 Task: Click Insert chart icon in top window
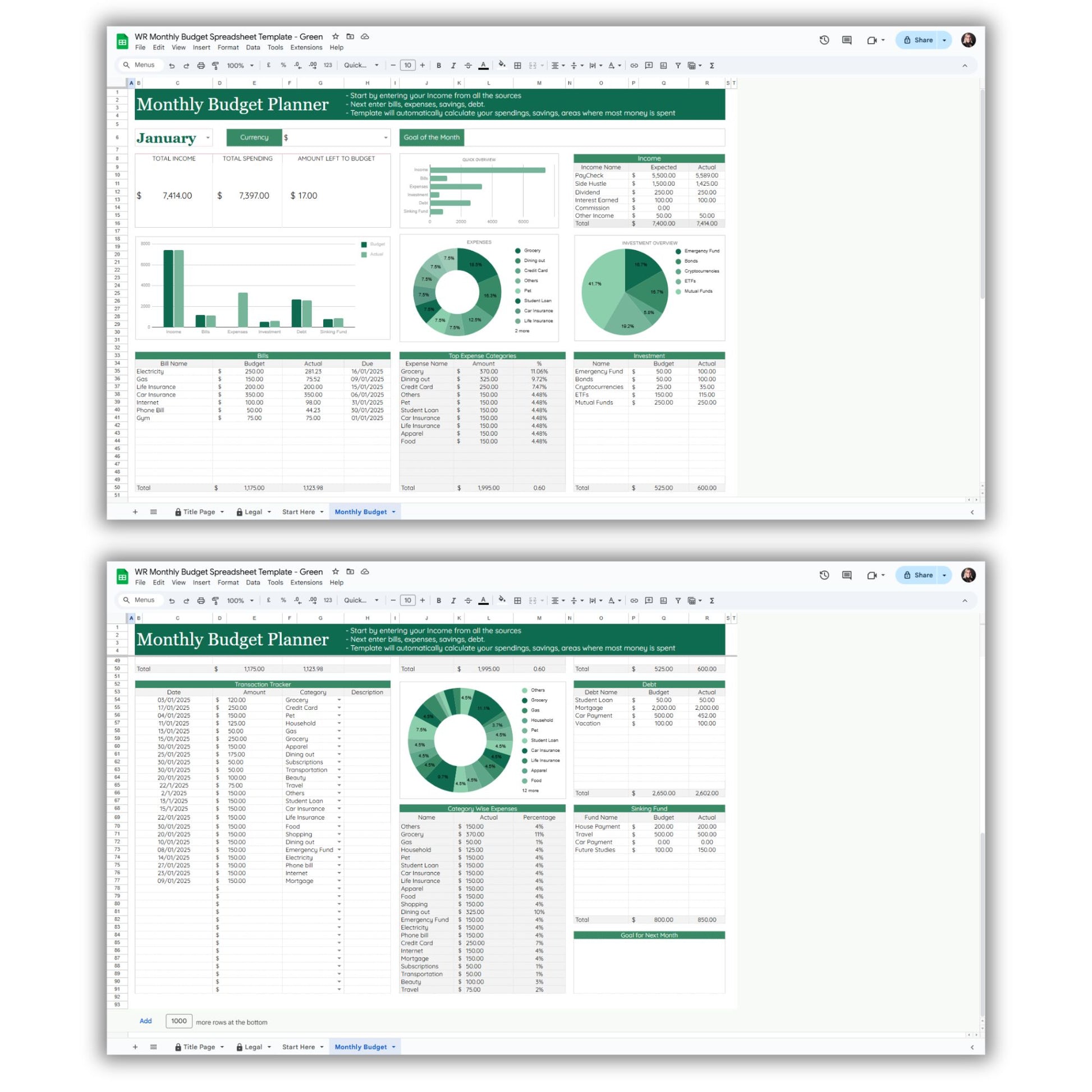[x=664, y=66]
